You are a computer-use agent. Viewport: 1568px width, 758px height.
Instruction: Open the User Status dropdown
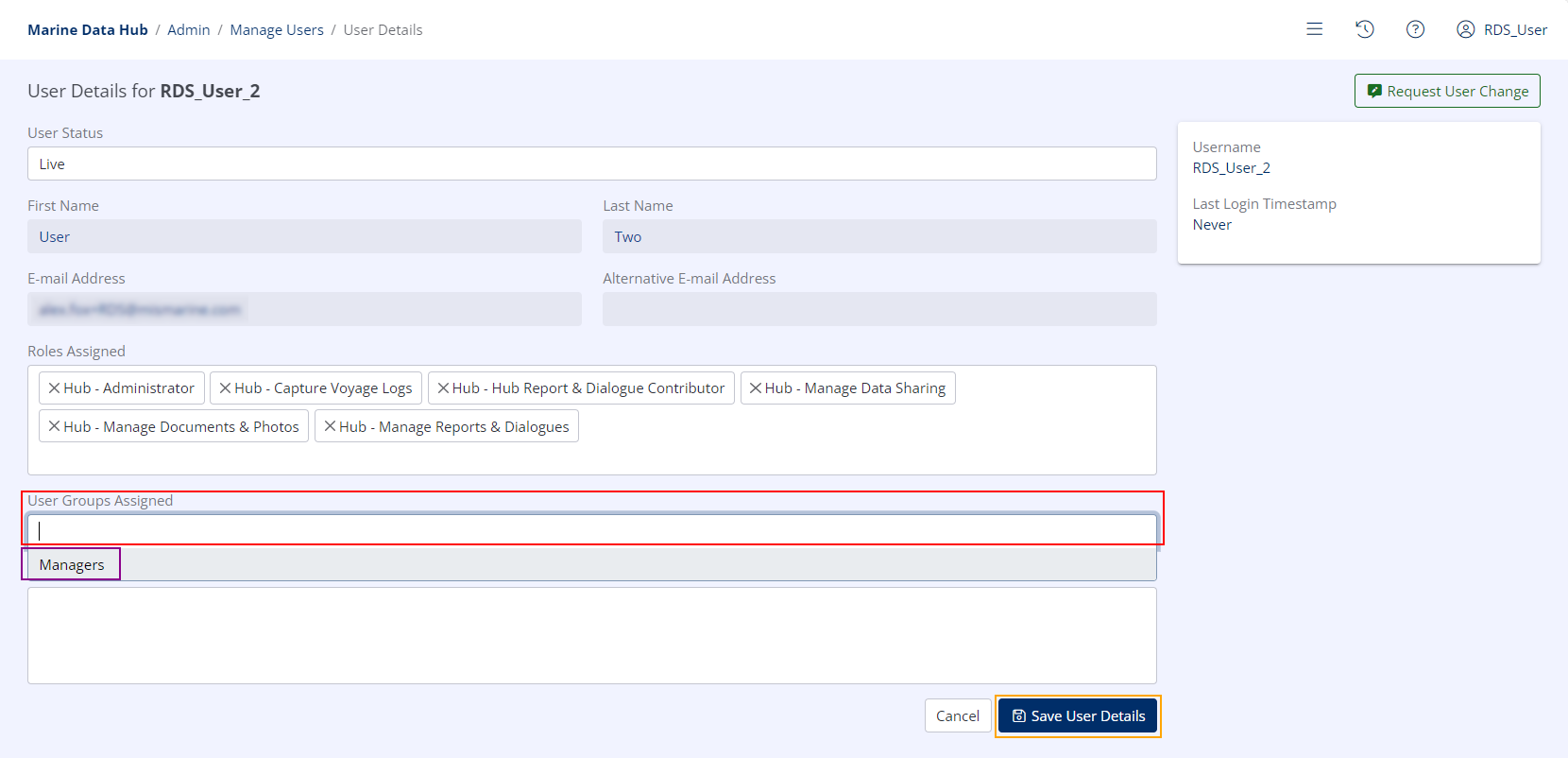[x=591, y=164]
